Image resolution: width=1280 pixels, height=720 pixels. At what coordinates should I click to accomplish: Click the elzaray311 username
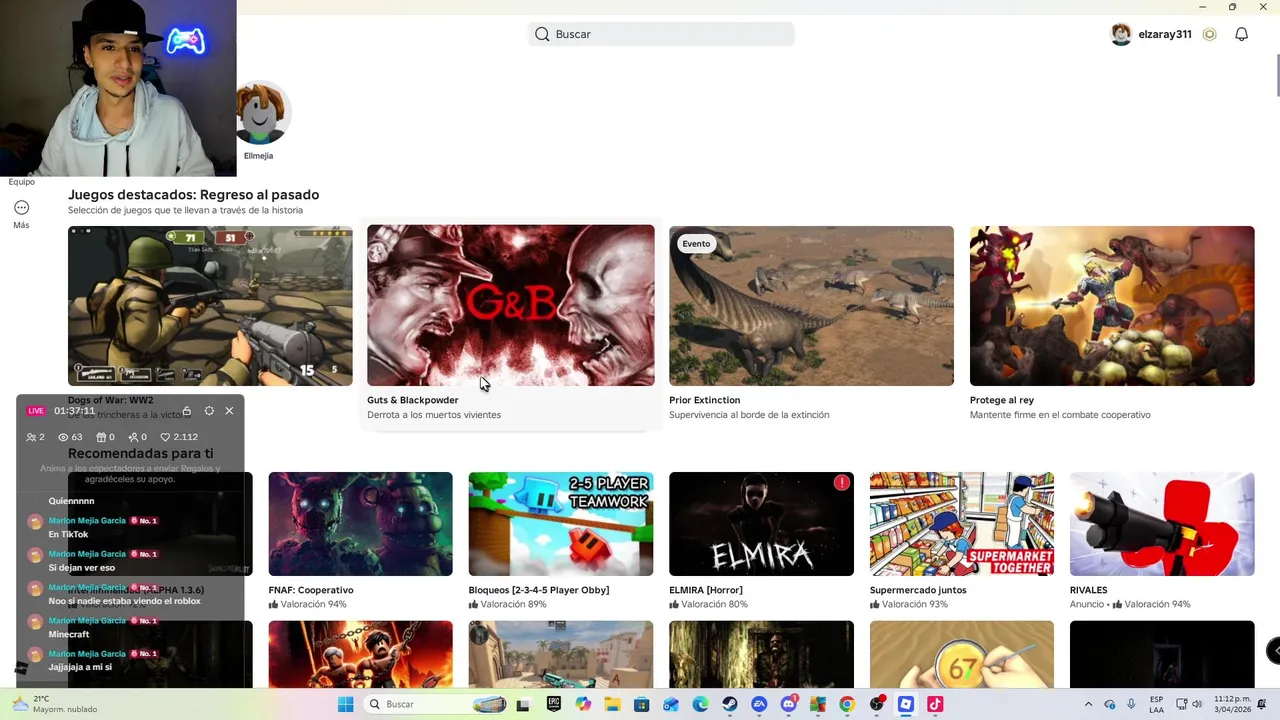[x=1165, y=34]
